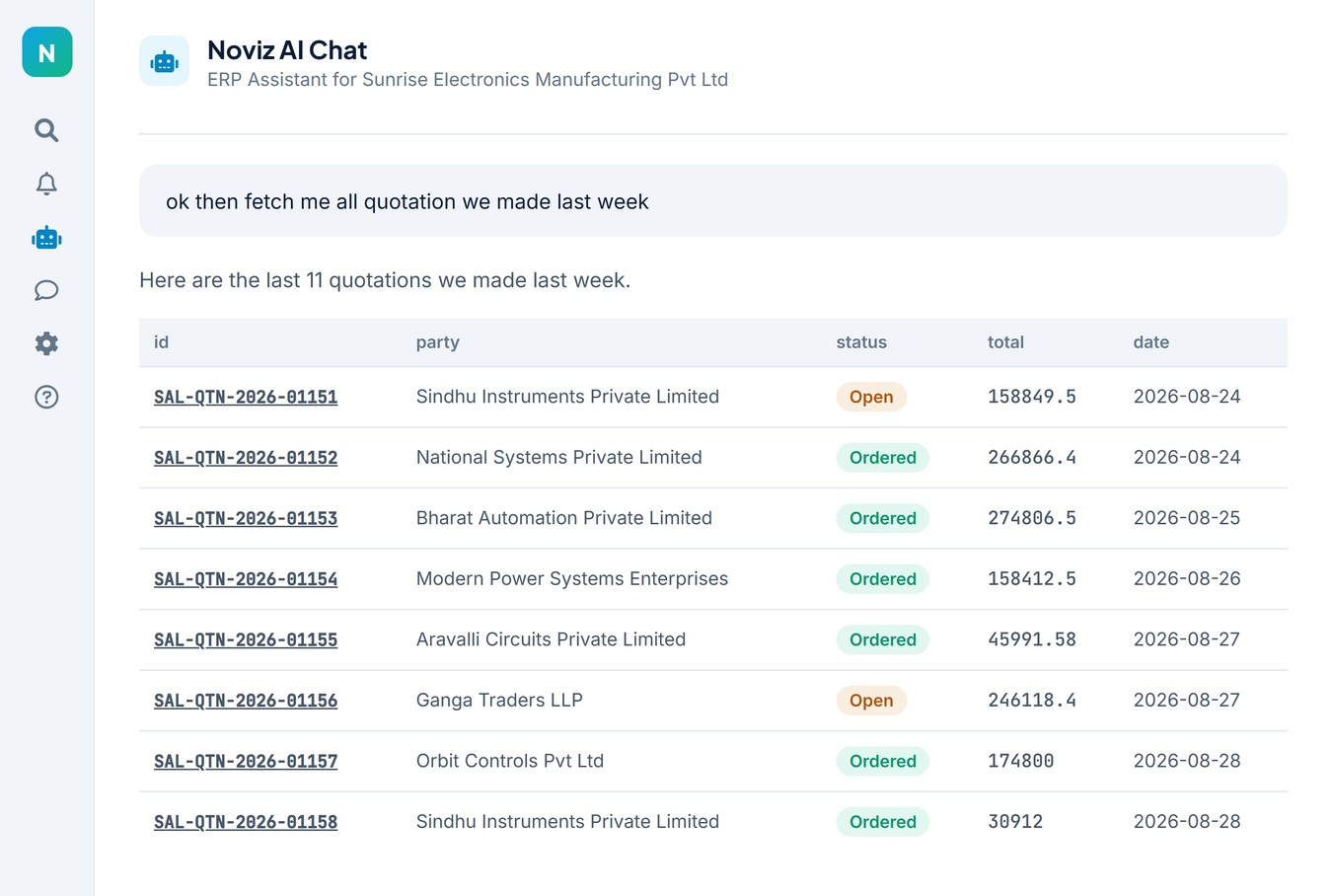Select the AI chat robot sidebar icon

[46, 238]
